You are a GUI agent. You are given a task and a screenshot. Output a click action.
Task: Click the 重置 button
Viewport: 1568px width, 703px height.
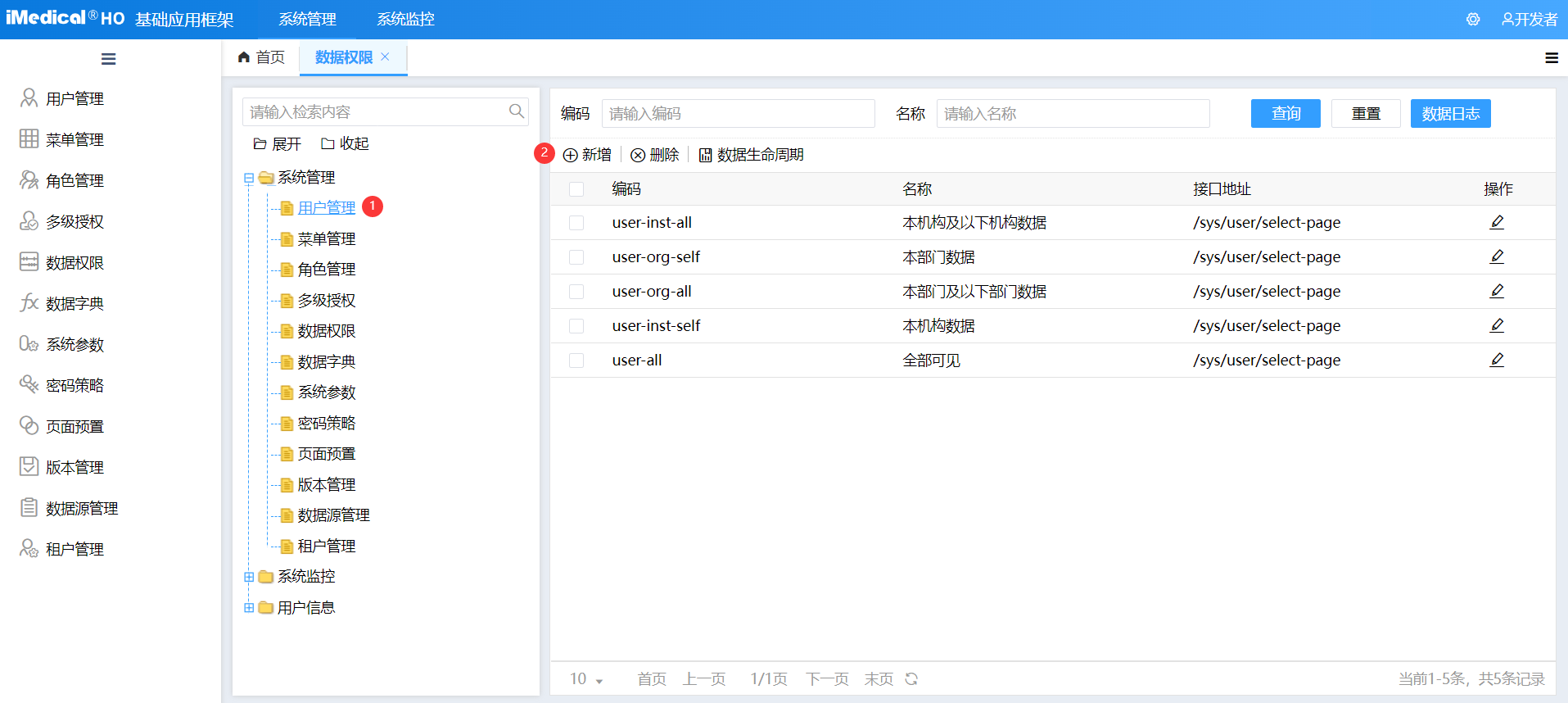pos(1366,113)
